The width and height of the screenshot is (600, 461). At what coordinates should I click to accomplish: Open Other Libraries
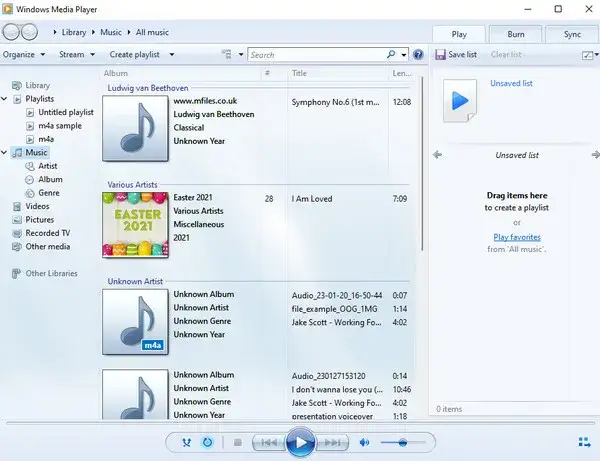pos(51,273)
